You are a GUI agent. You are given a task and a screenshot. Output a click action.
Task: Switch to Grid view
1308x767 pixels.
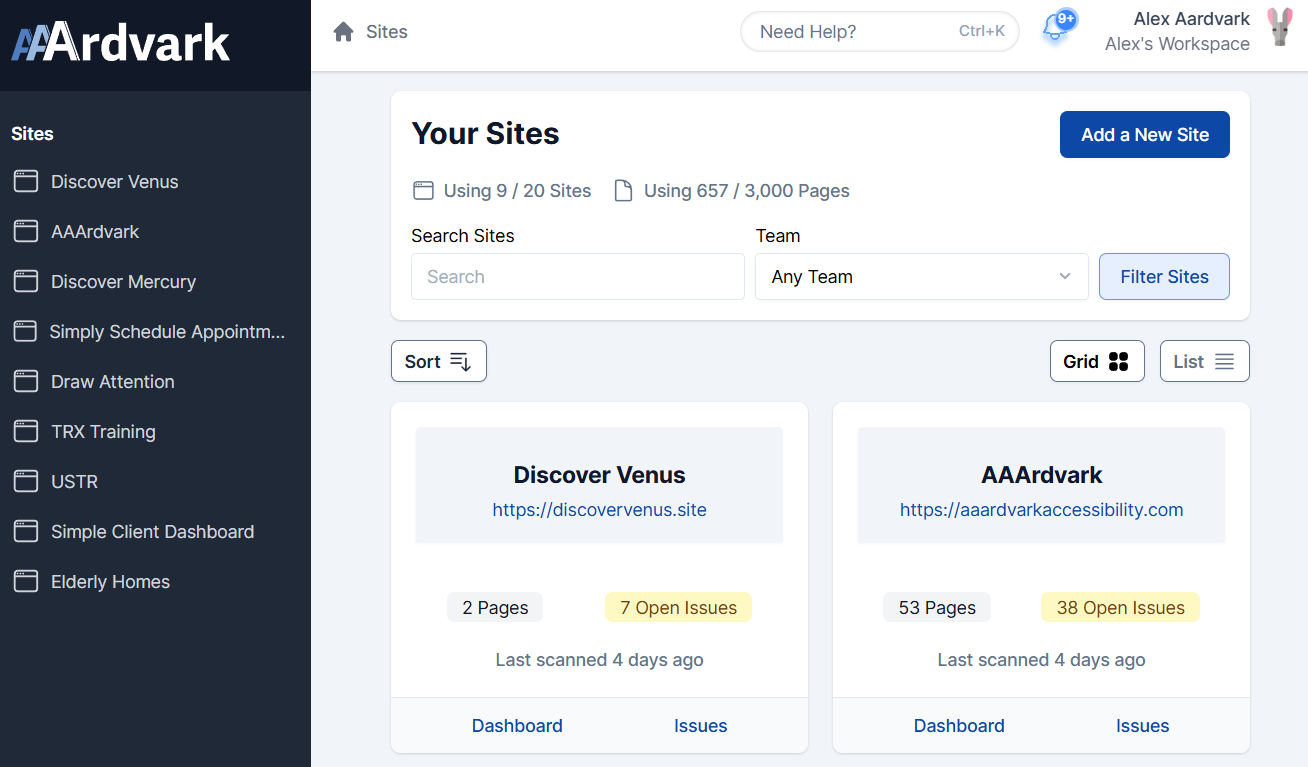[1097, 362]
